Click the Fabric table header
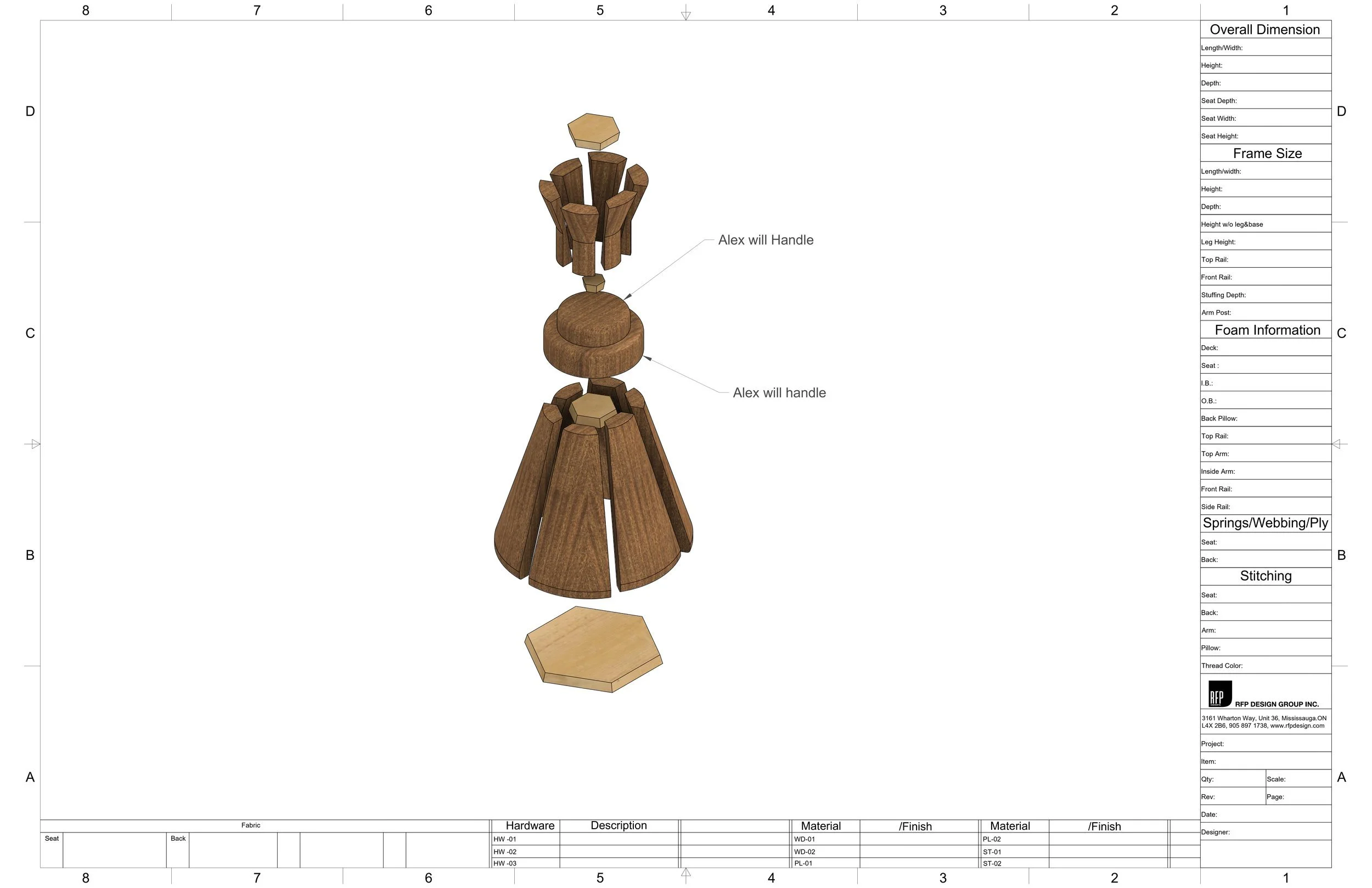The image size is (1372, 888). [x=251, y=825]
